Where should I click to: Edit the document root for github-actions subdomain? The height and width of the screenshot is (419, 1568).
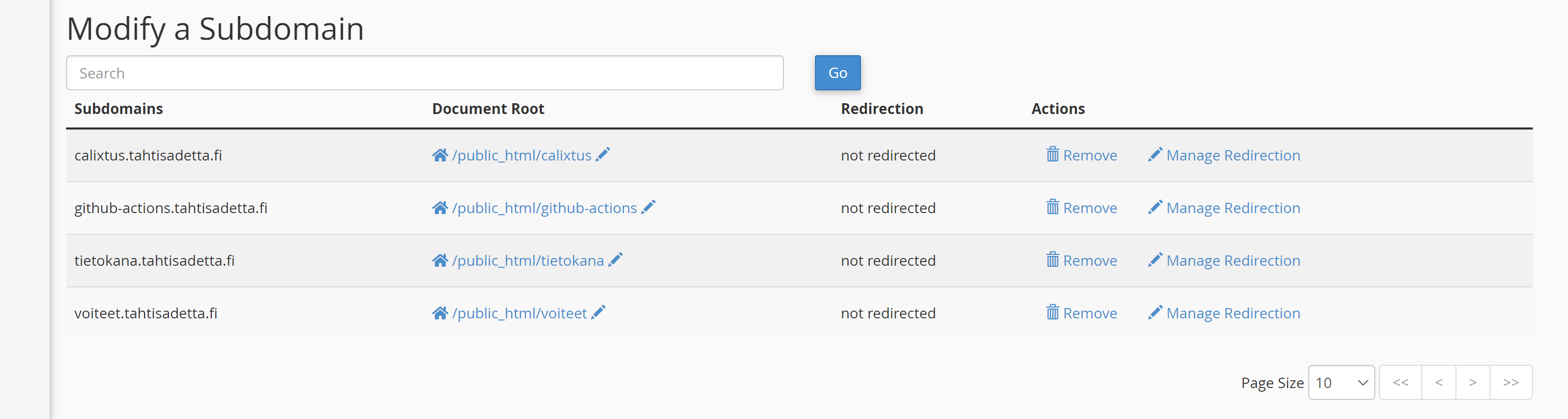click(649, 207)
